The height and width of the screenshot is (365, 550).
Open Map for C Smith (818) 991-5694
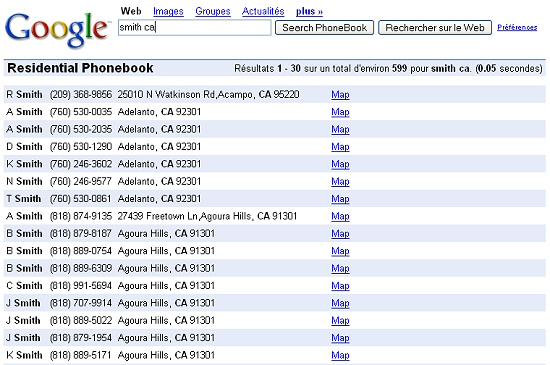pyautogui.click(x=340, y=286)
